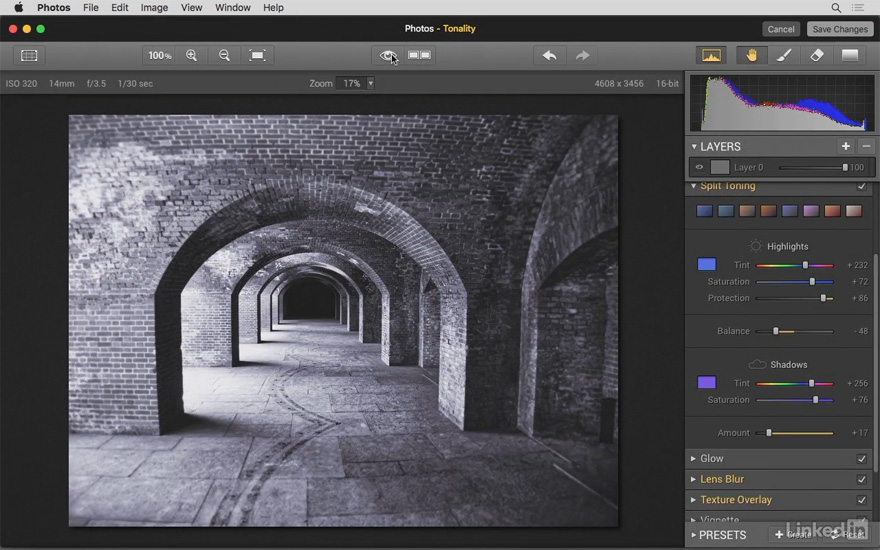Select the Eraser tool

(x=817, y=55)
